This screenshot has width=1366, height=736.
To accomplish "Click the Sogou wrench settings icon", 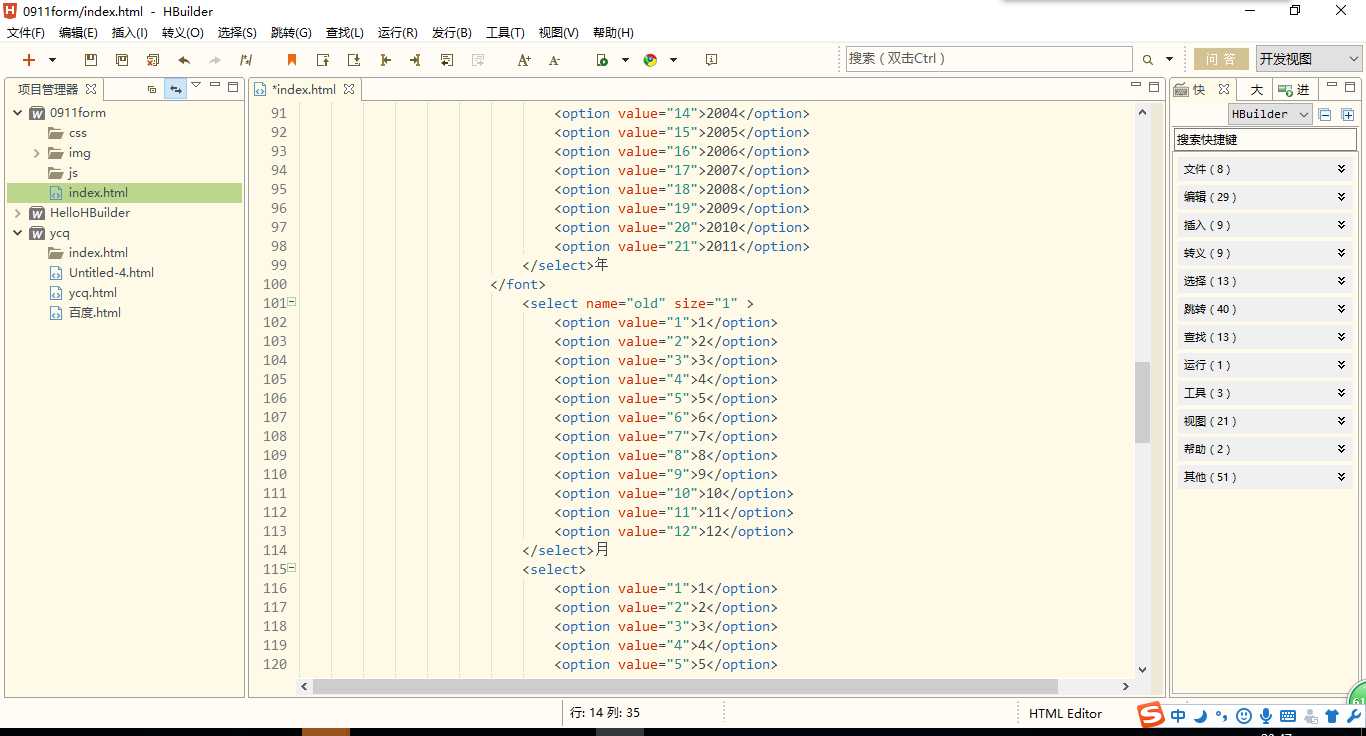I will pyautogui.click(x=1354, y=716).
